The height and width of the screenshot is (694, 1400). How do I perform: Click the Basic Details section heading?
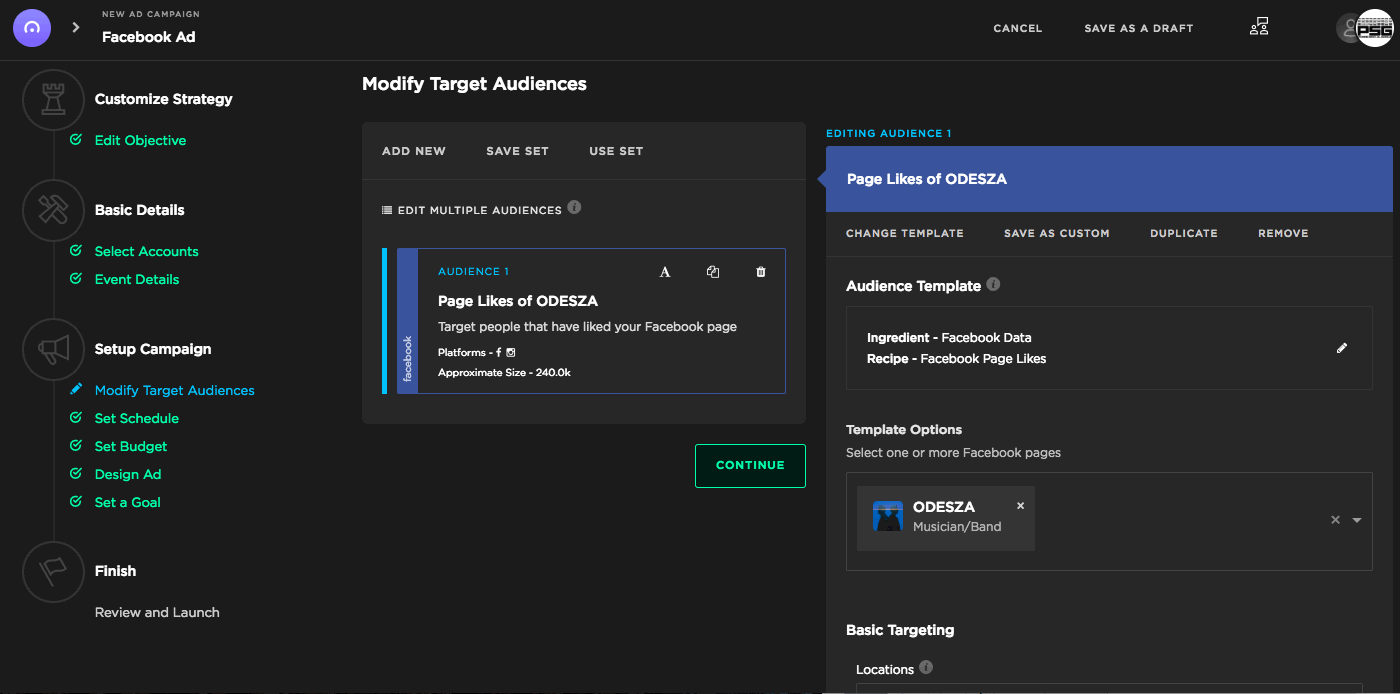[140, 210]
